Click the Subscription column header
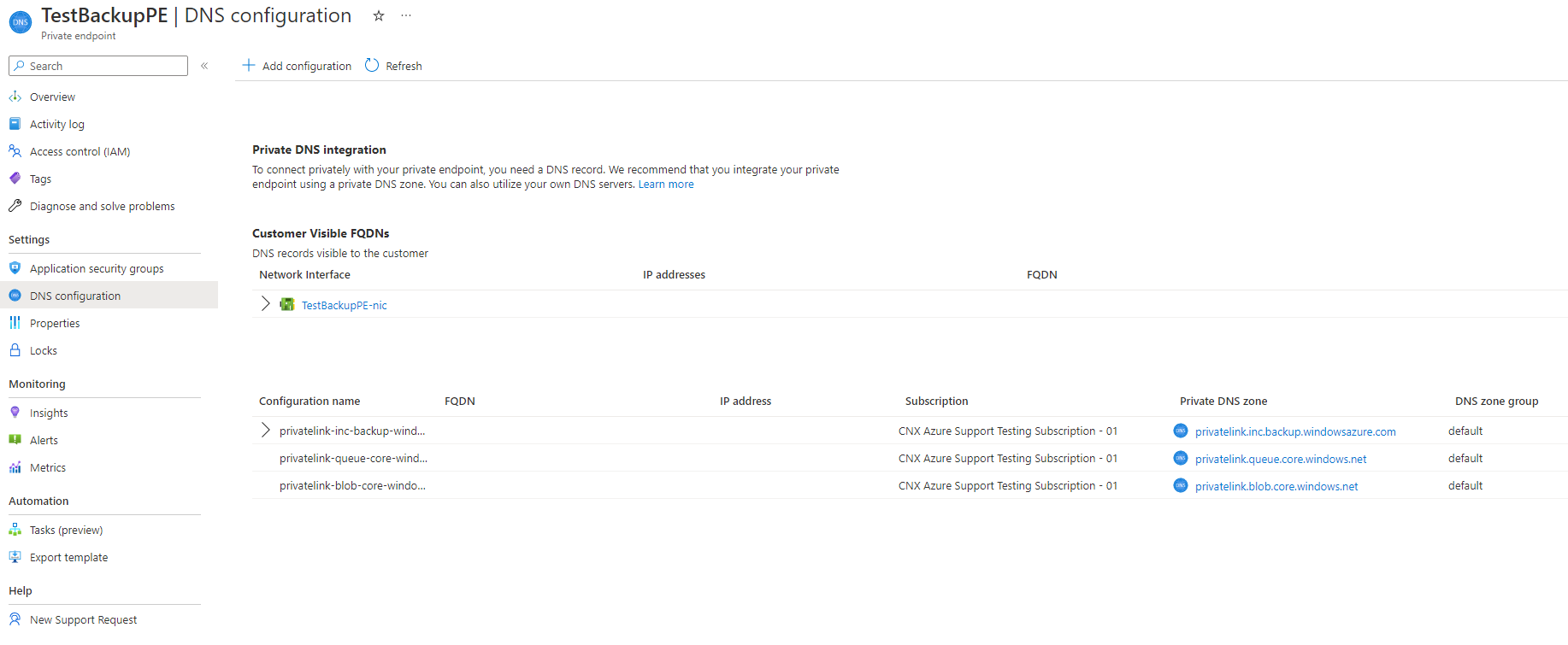This screenshot has width=1568, height=645. tap(936, 402)
